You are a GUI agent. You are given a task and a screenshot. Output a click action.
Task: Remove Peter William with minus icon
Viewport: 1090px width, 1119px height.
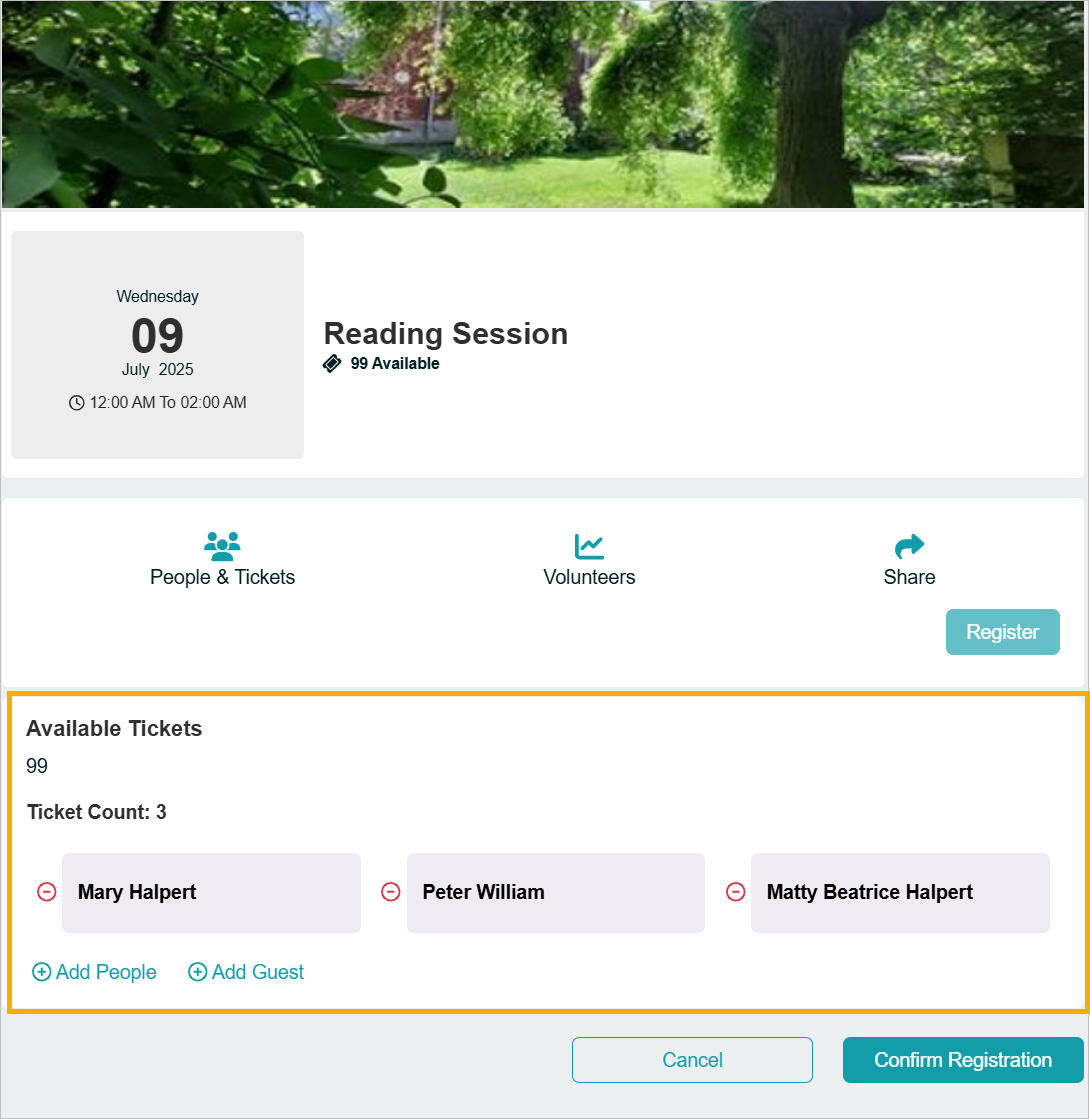(x=390, y=892)
